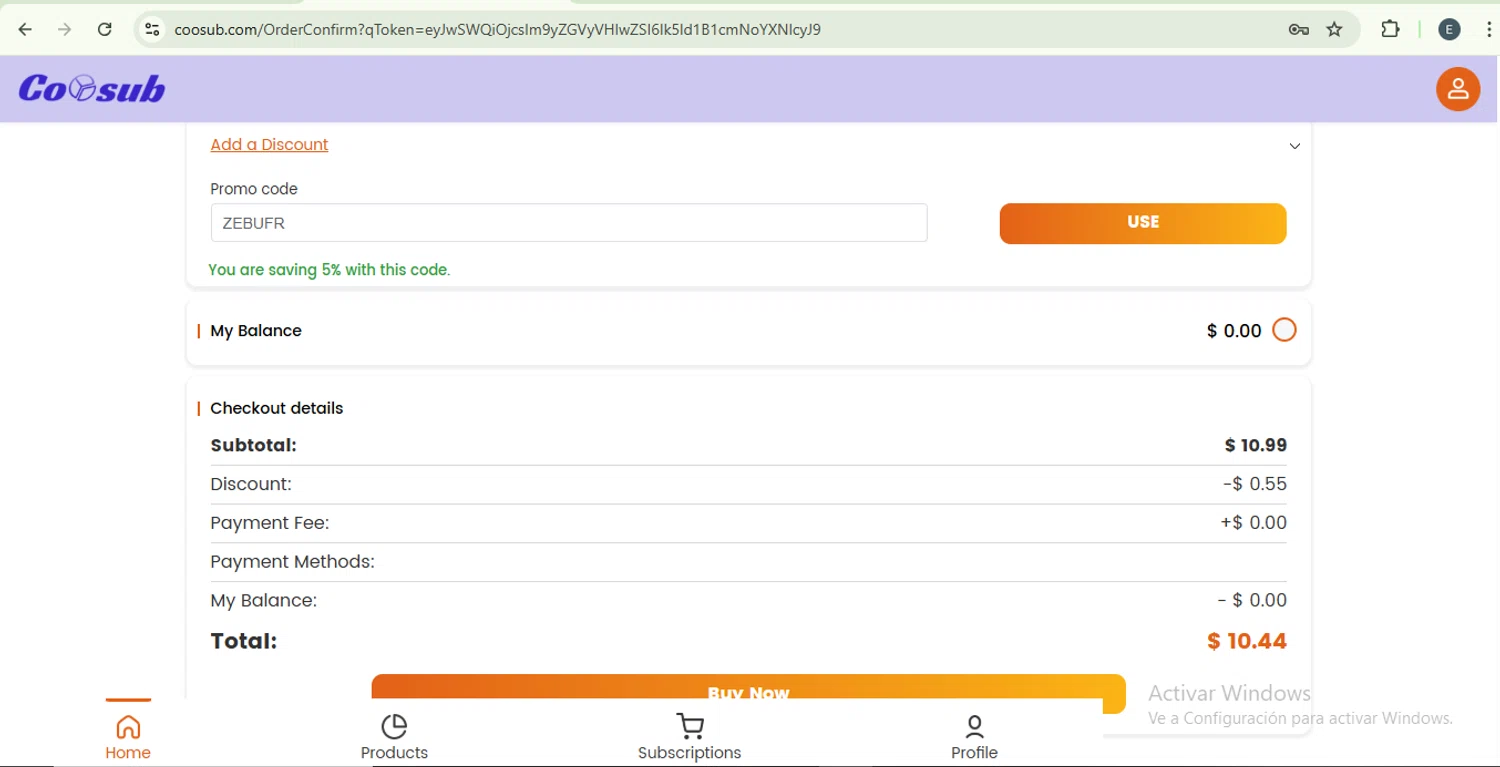Image resolution: width=1500 pixels, height=767 pixels.
Task: Select My Balance radio button
Action: tap(1284, 330)
